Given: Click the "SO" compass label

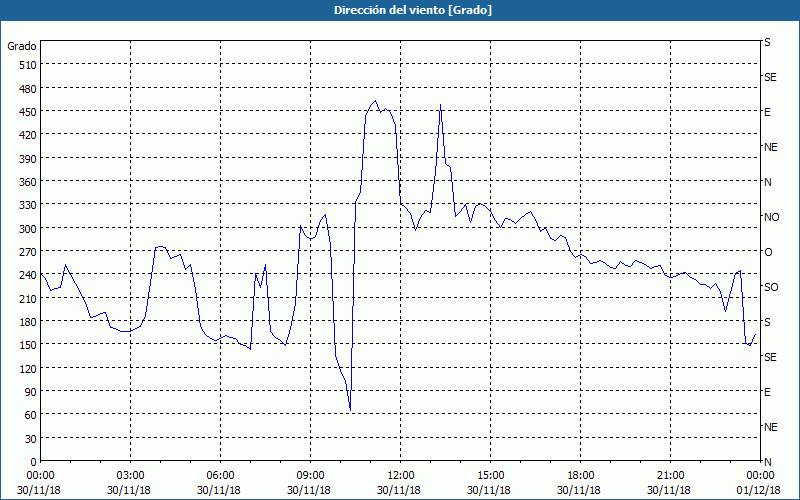Looking at the screenshot, I should [x=771, y=287].
